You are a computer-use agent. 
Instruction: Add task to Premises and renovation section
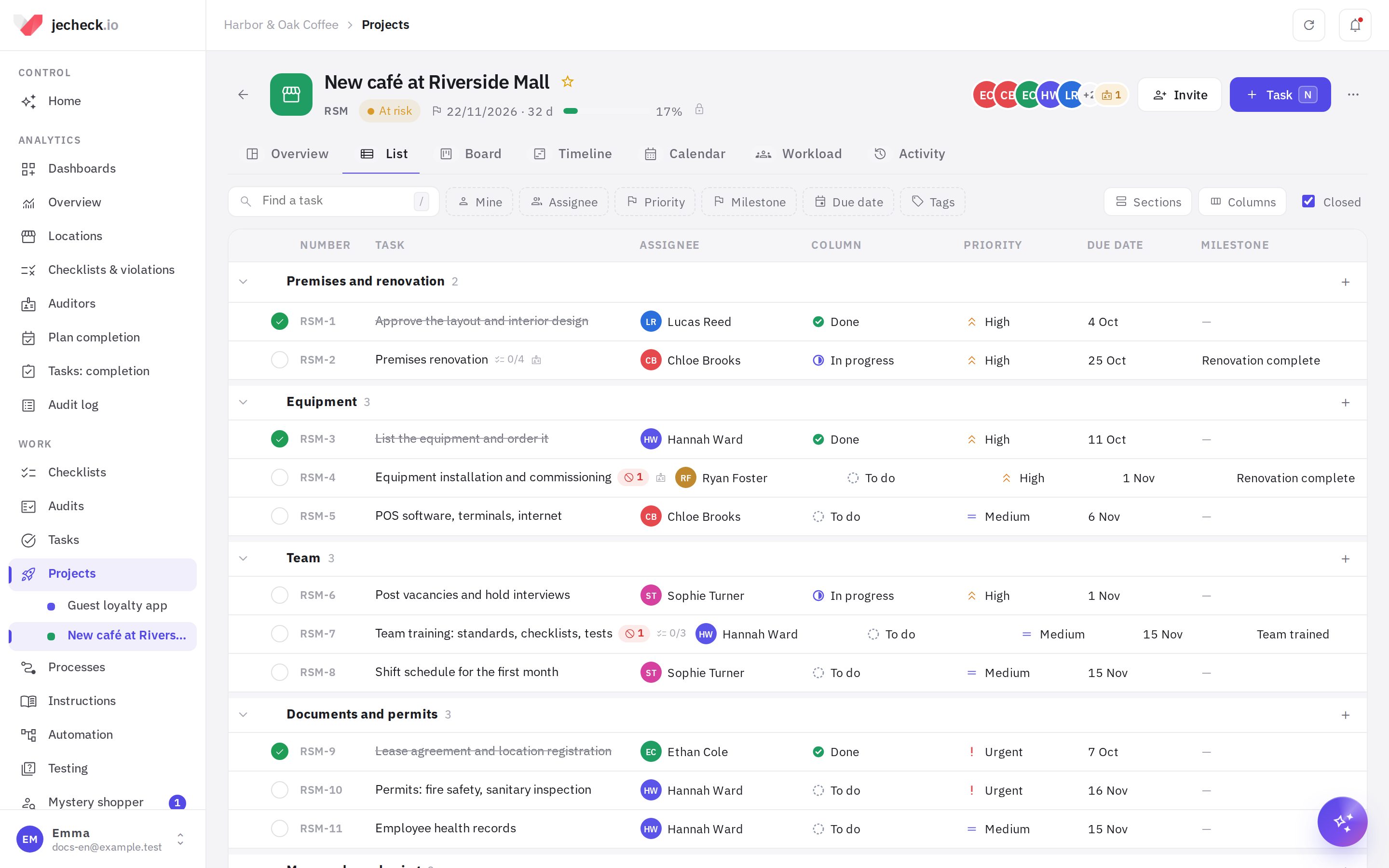[1346, 282]
